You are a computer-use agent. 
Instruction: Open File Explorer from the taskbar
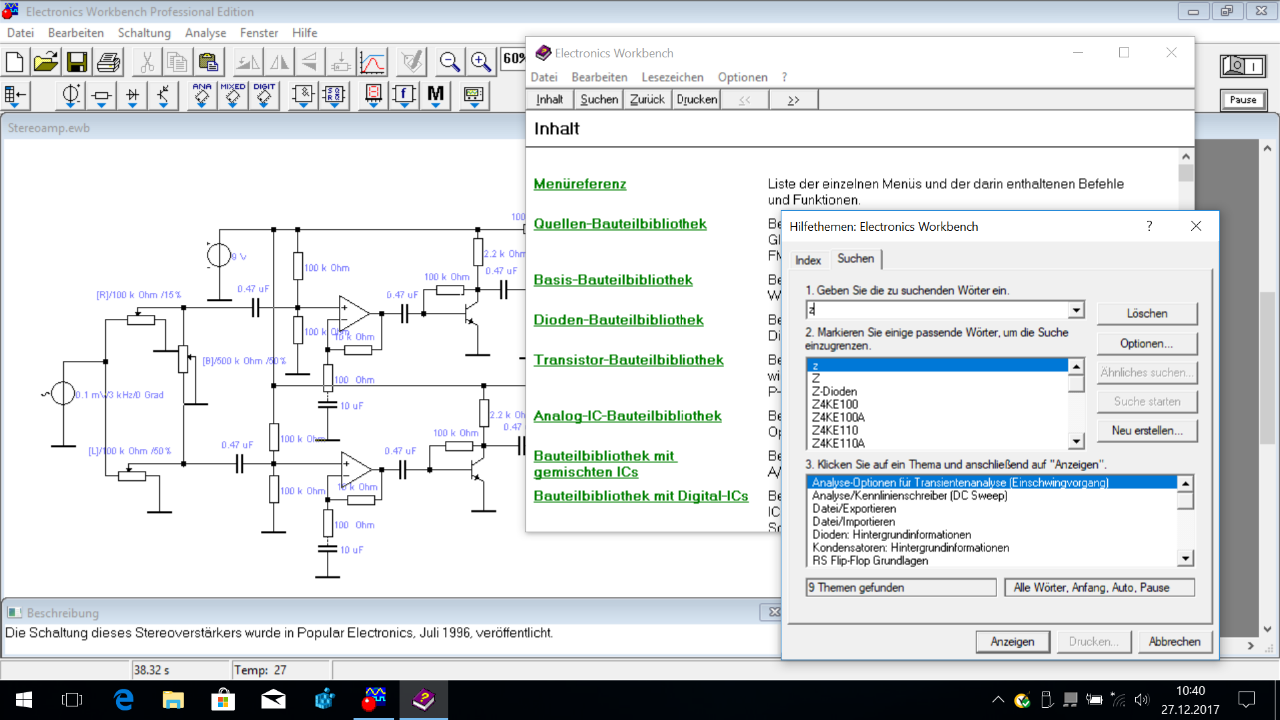coord(174,700)
